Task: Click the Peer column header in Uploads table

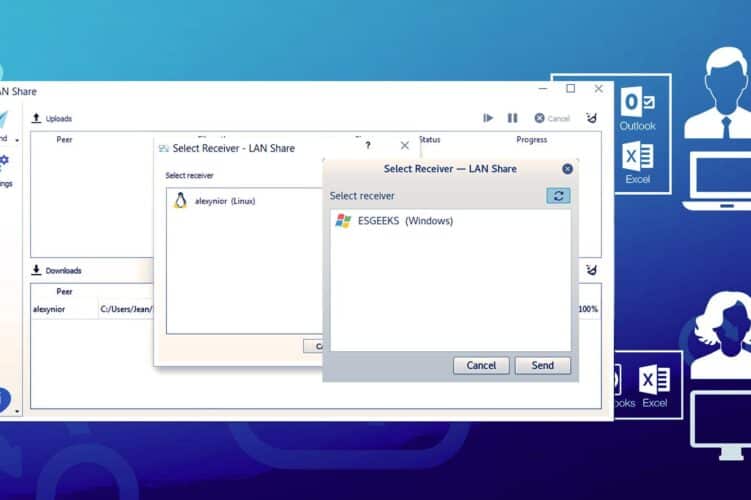Action: (64, 139)
